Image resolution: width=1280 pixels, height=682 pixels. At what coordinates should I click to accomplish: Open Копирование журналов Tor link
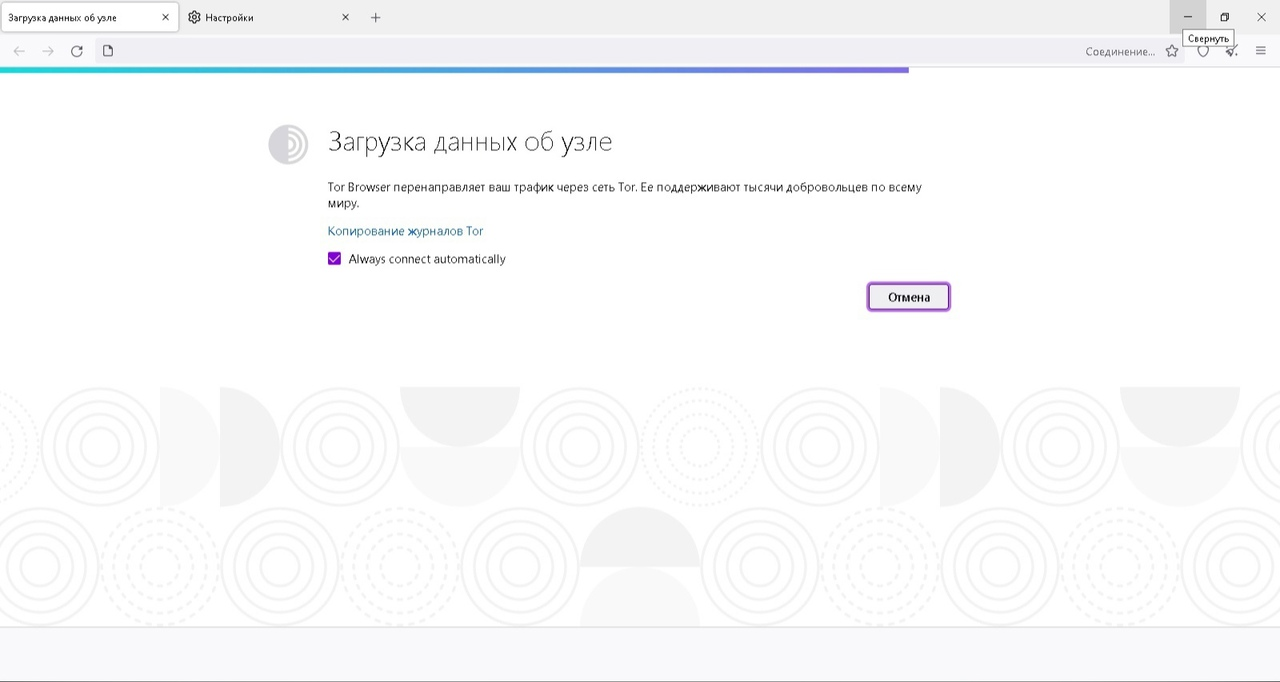click(x=405, y=231)
